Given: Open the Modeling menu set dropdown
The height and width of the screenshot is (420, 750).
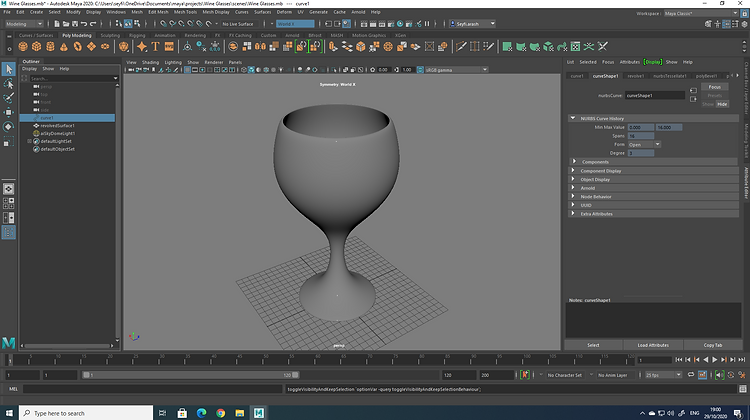Looking at the screenshot, I should pyautogui.click(x=24, y=24).
